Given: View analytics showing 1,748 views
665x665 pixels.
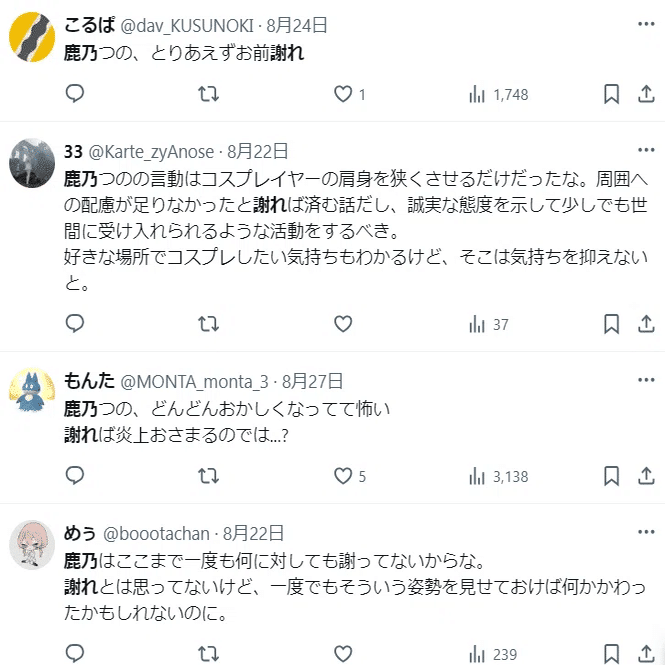Looking at the screenshot, I should click(x=498, y=94).
